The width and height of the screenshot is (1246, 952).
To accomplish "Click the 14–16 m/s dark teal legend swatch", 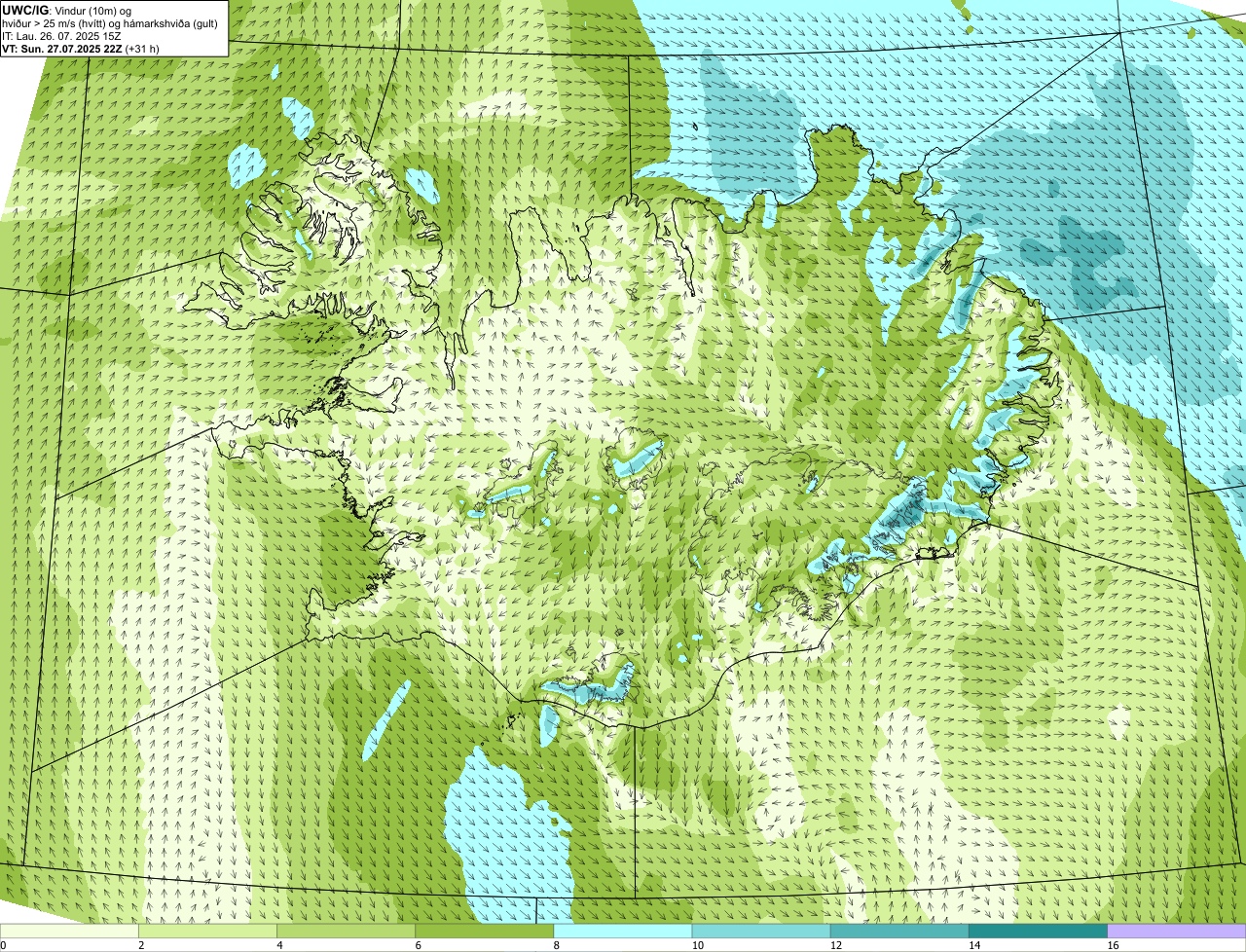I will coord(1039,931).
